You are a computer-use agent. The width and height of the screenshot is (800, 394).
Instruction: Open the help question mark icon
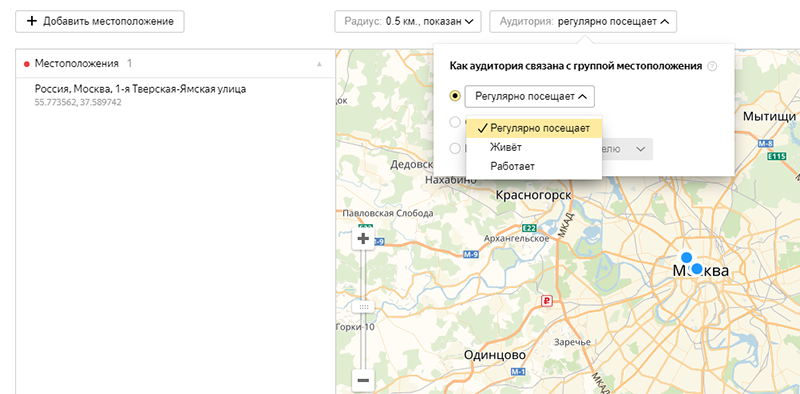click(x=712, y=66)
